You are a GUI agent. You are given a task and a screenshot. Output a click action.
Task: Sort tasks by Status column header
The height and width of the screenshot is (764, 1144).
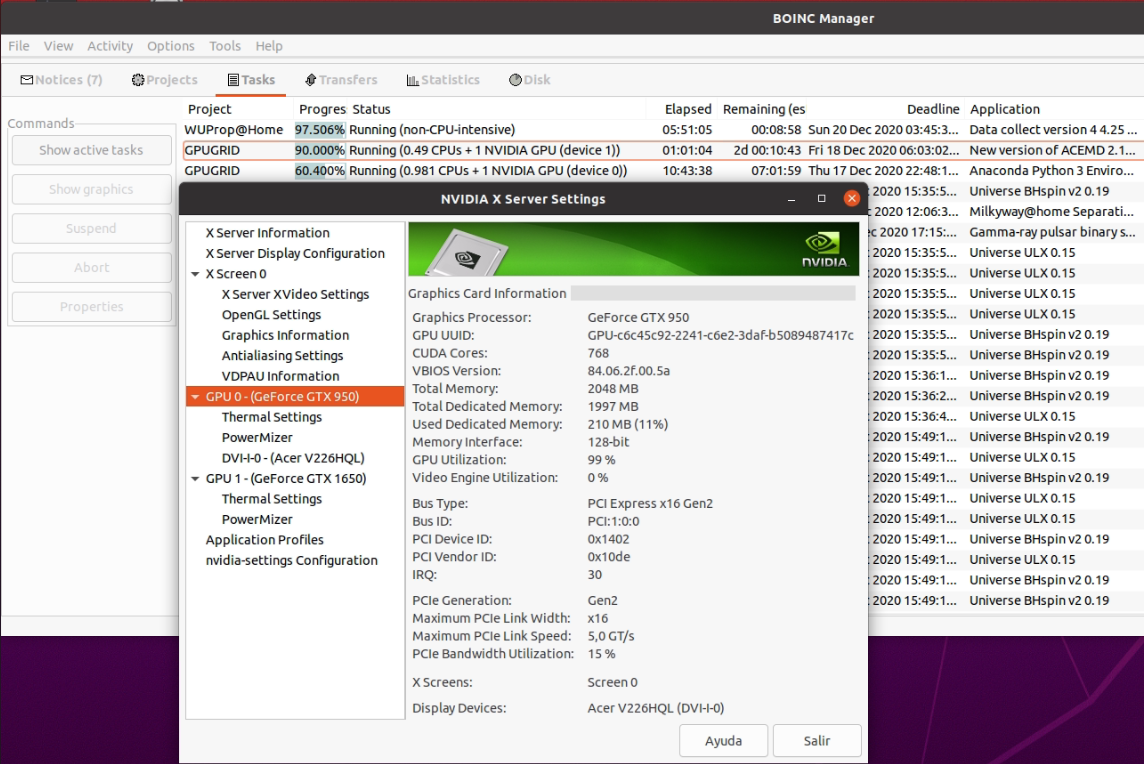496,109
